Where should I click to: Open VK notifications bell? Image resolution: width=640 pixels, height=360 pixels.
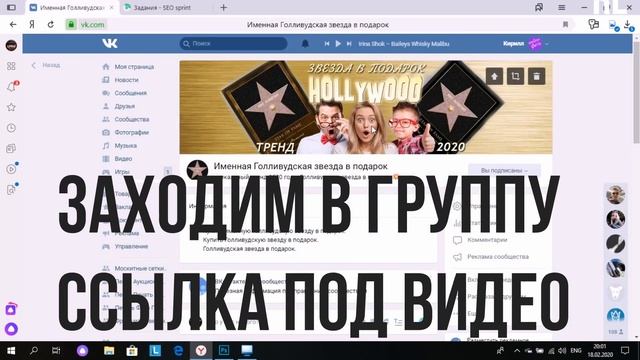point(305,44)
